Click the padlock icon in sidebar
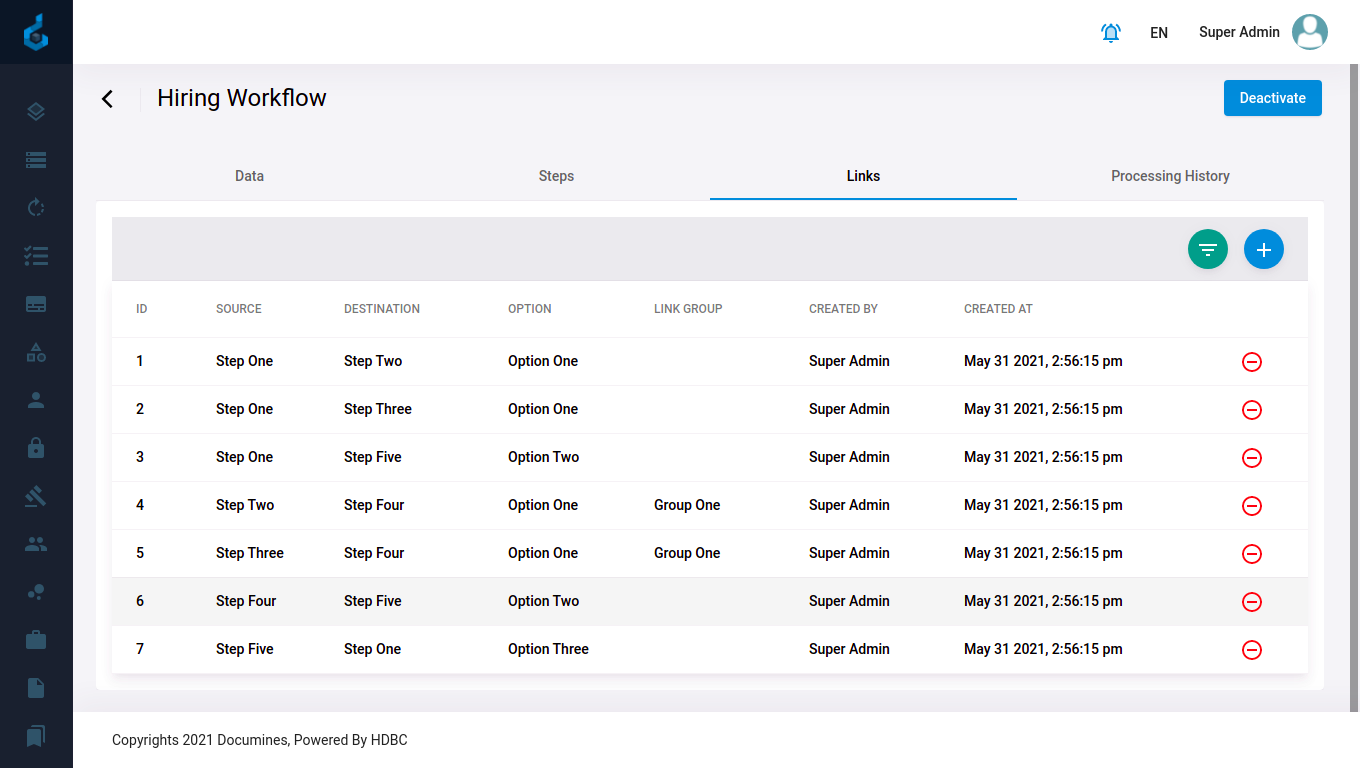The image size is (1360, 768). (36, 448)
